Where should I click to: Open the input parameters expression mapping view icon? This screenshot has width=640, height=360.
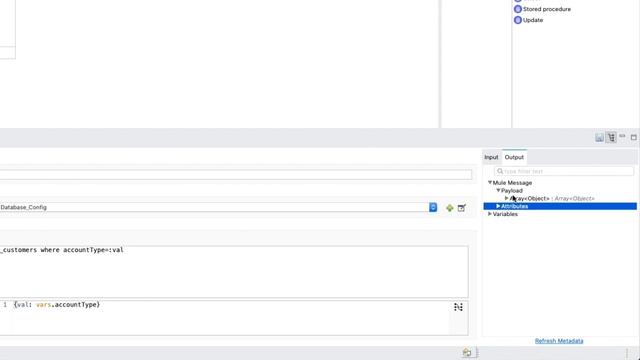[458, 307]
